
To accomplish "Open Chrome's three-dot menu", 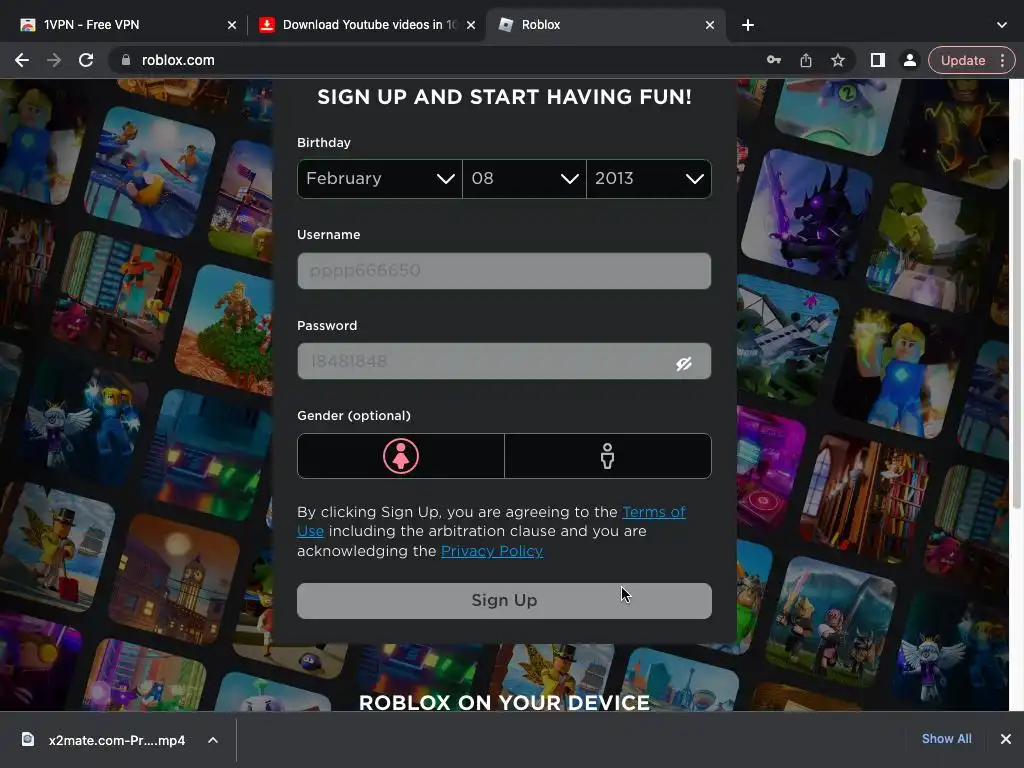I will [1002, 60].
